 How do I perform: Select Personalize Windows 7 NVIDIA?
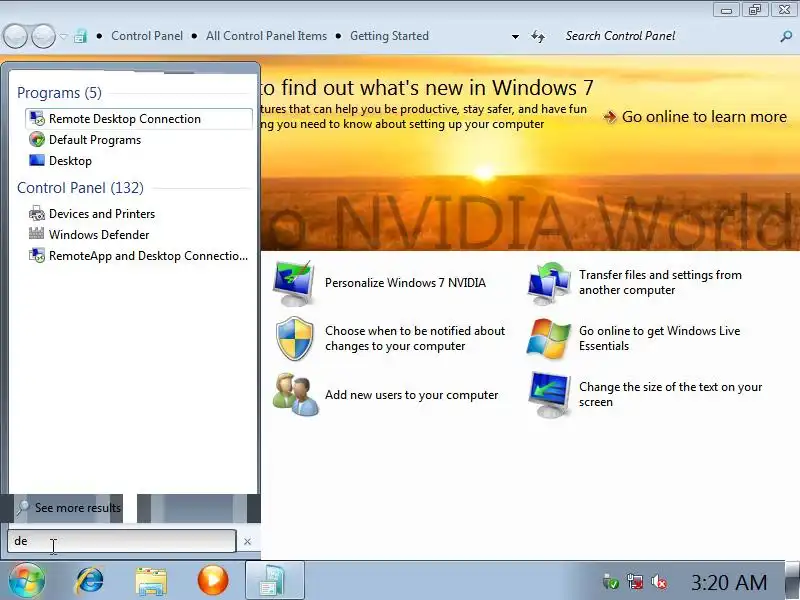(405, 283)
